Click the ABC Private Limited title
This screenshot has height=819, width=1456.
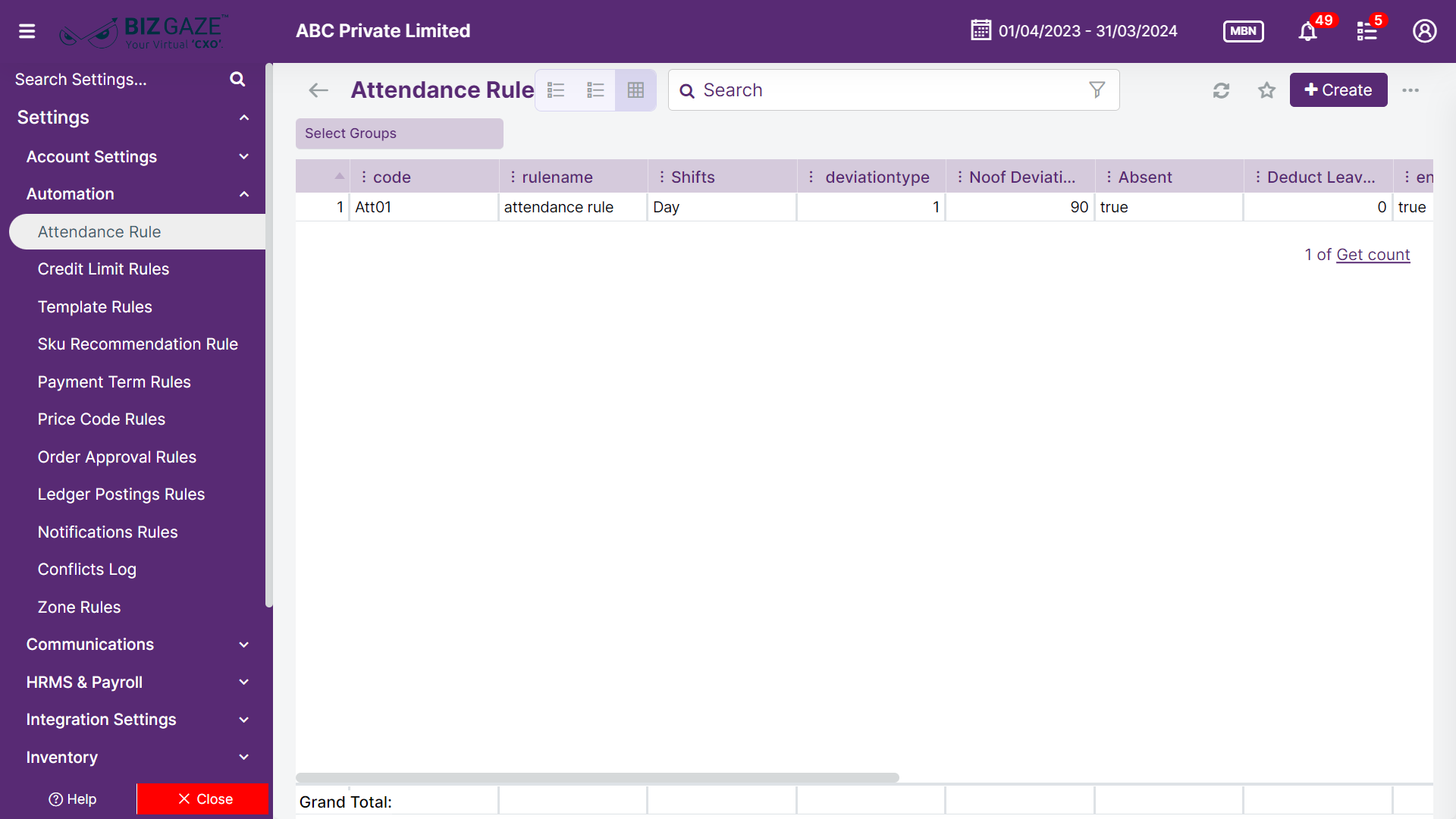click(x=383, y=31)
